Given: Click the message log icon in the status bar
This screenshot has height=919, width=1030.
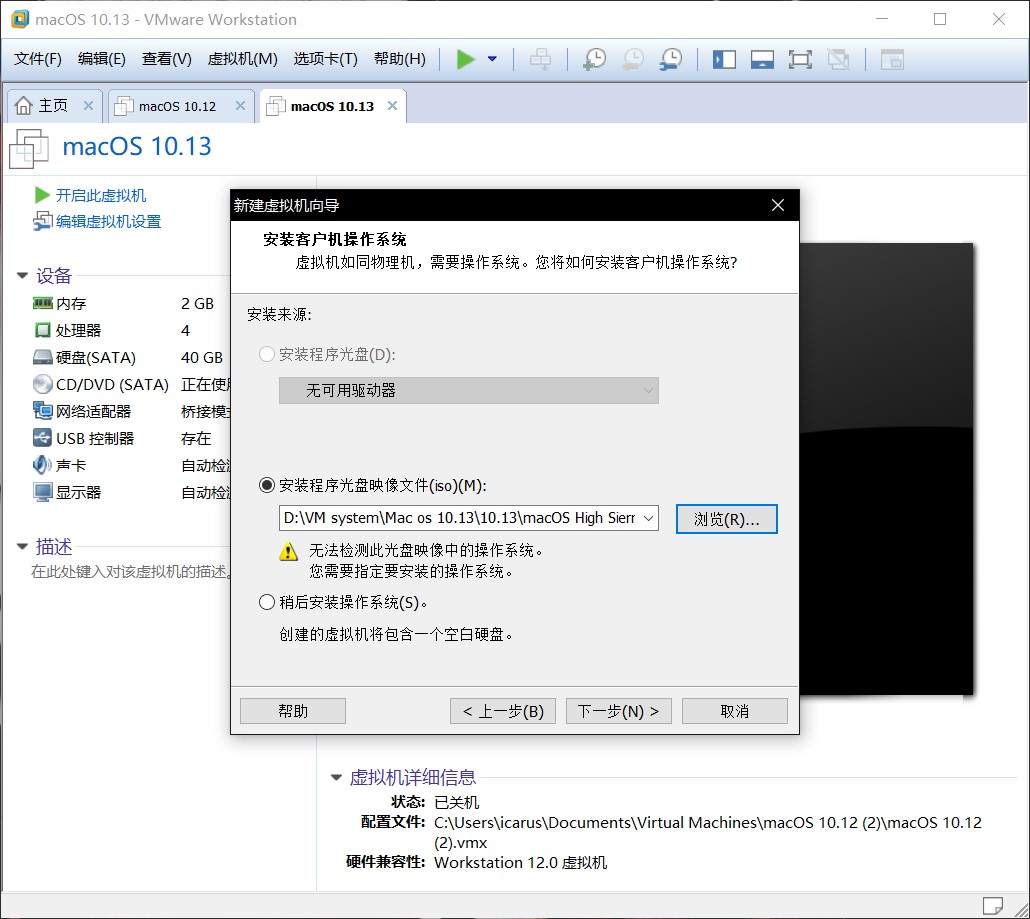Looking at the screenshot, I should point(993,905).
